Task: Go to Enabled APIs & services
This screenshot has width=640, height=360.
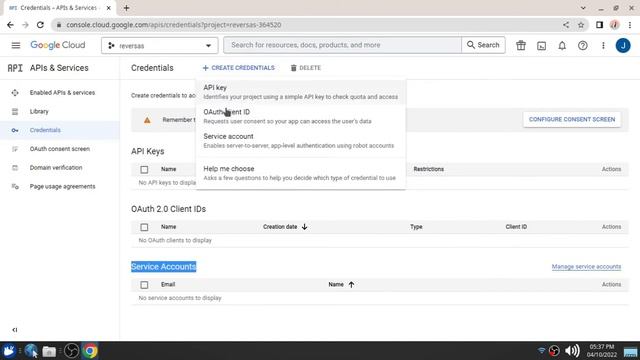Action: click(x=60, y=93)
